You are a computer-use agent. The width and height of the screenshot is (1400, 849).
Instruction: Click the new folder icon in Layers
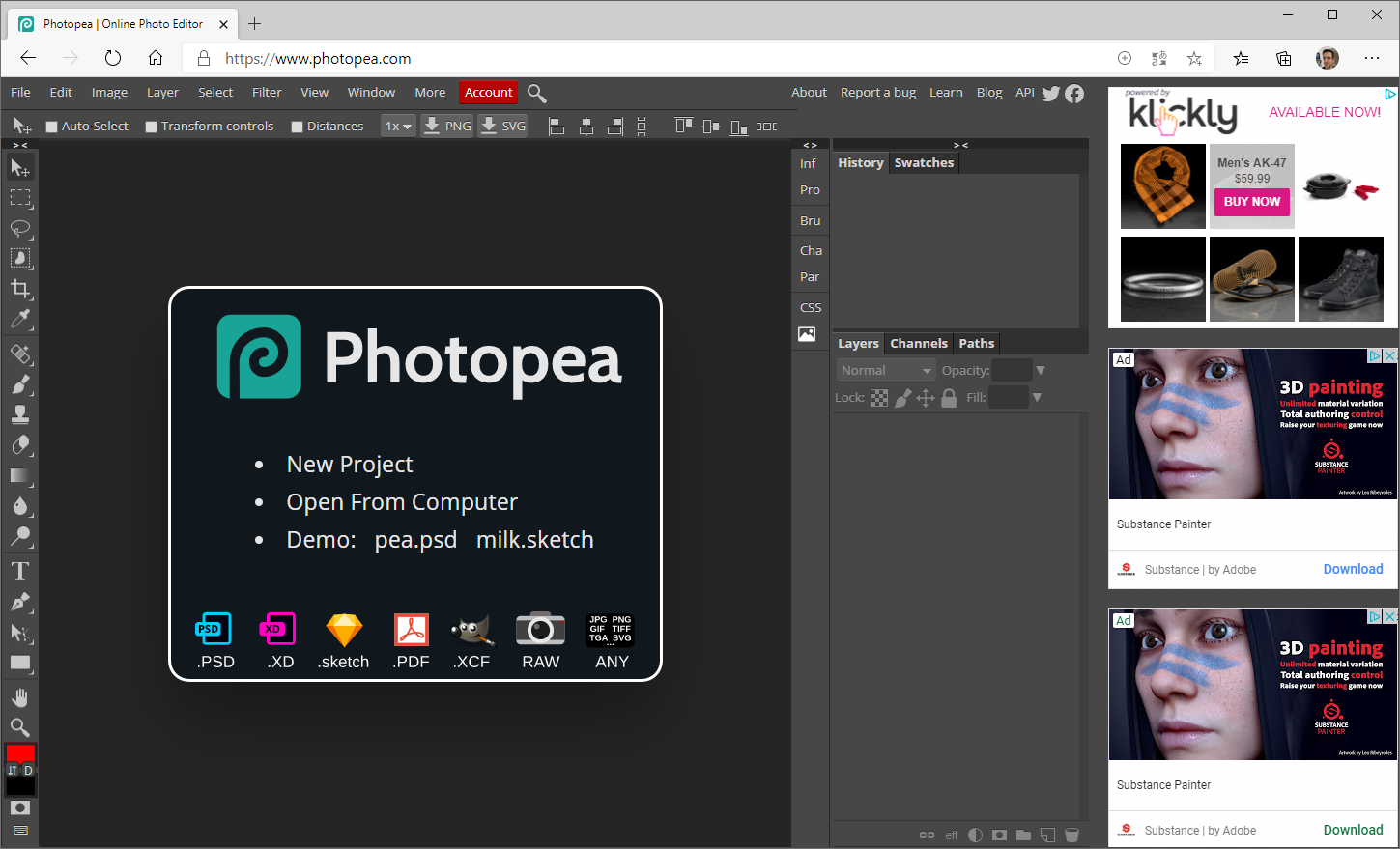(x=1023, y=835)
